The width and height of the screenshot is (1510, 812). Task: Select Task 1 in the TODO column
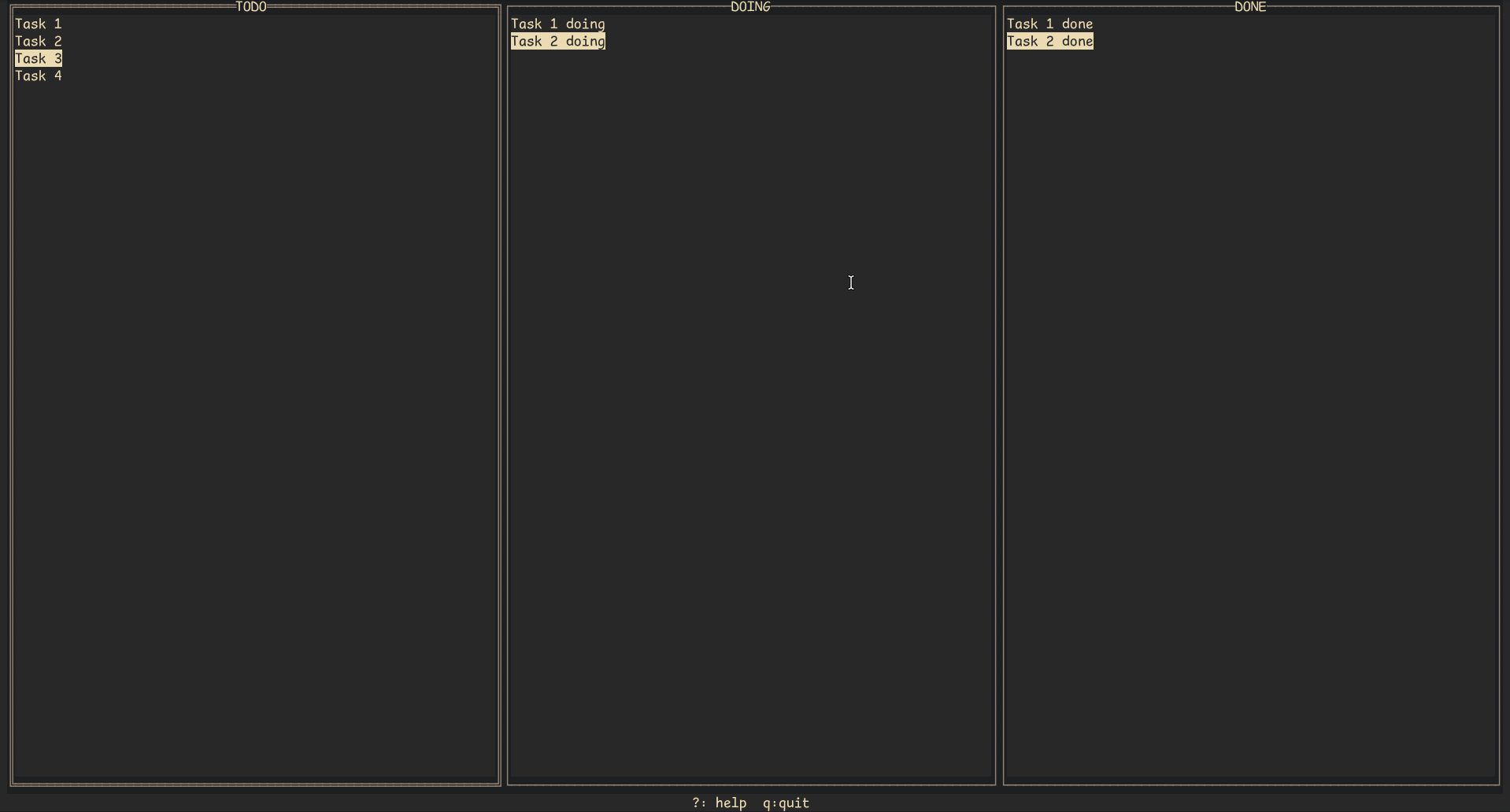click(x=39, y=24)
